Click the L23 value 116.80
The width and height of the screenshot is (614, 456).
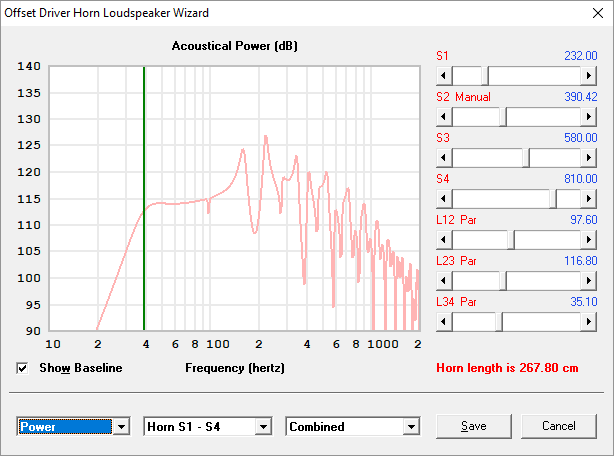point(581,261)
